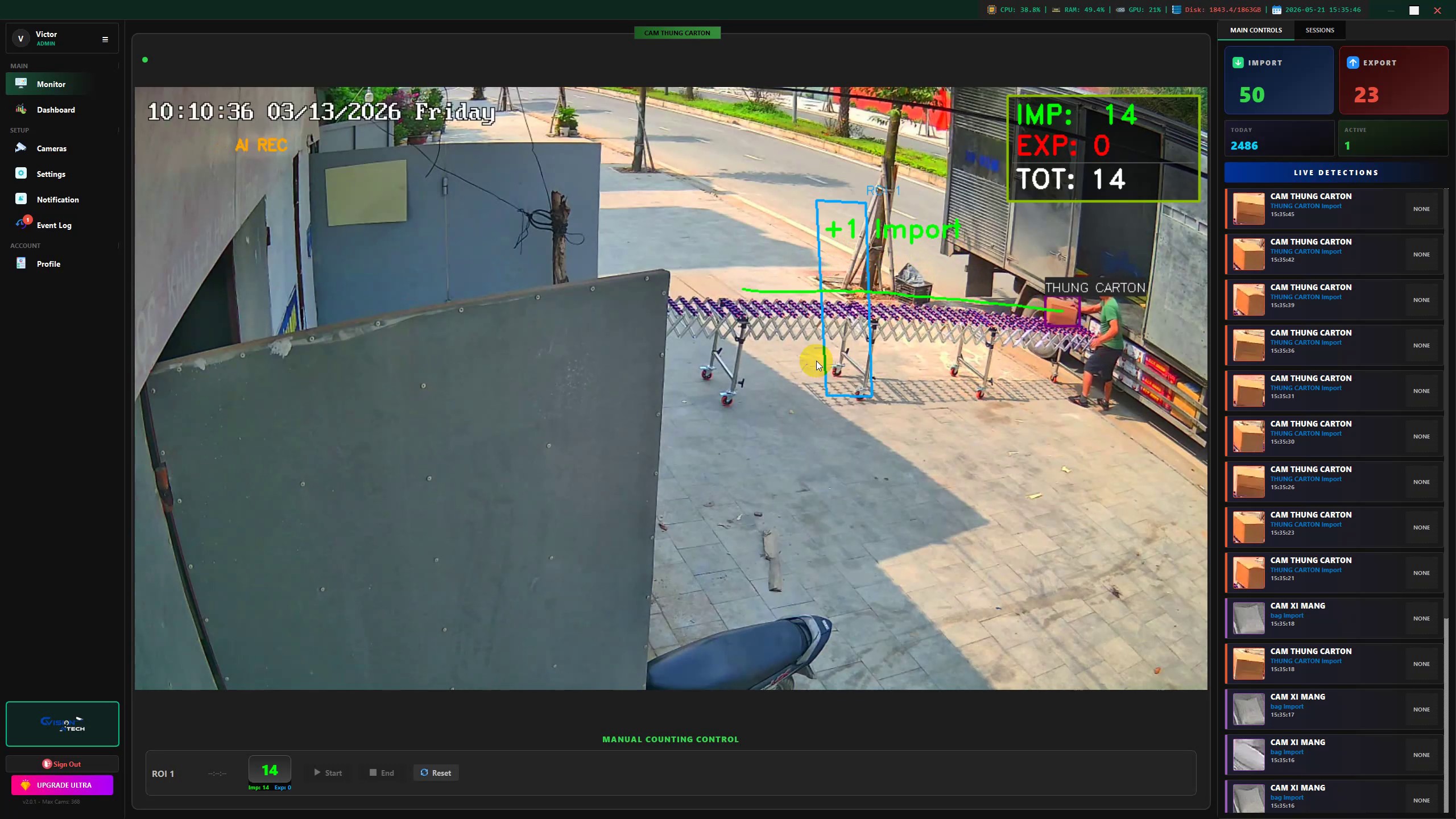Image resolution: width=1456 pixels, height=819 pixels.
Task: Select the MAIN CONTROLS tab
Action: [x=1256, y=30]
